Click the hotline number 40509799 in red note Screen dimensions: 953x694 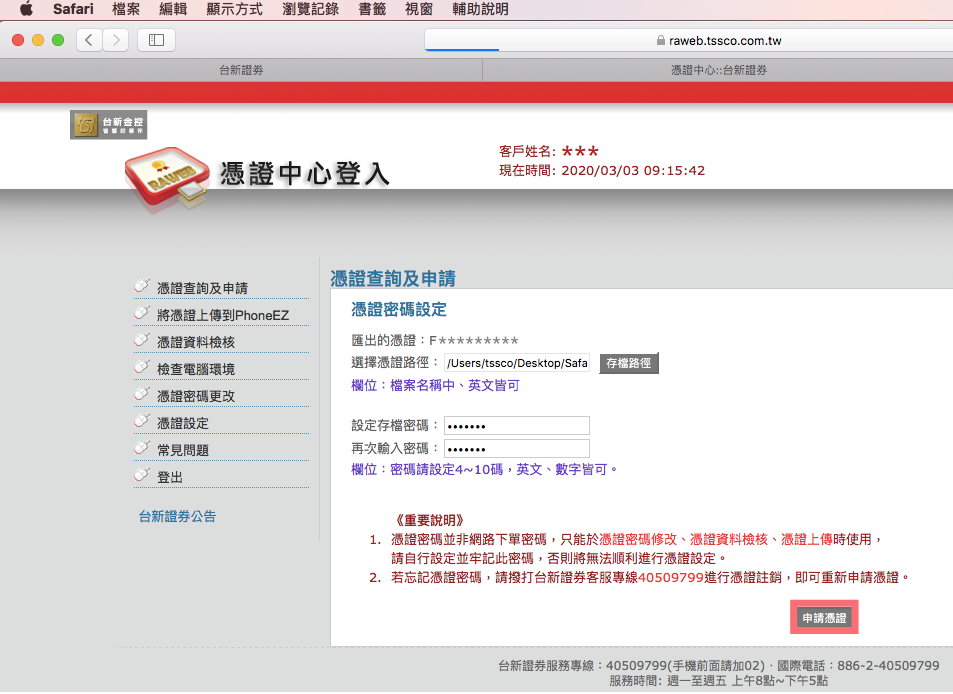point(670,577)
